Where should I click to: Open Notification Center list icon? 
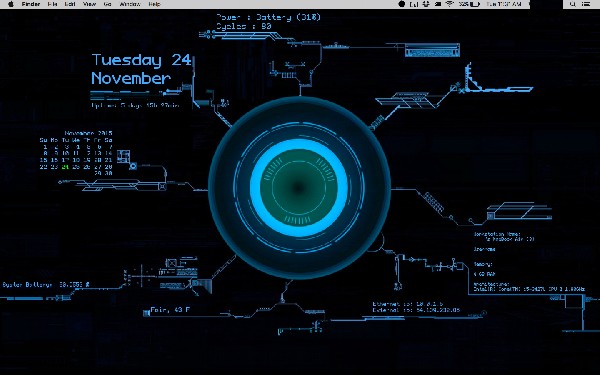pos(586,4)
